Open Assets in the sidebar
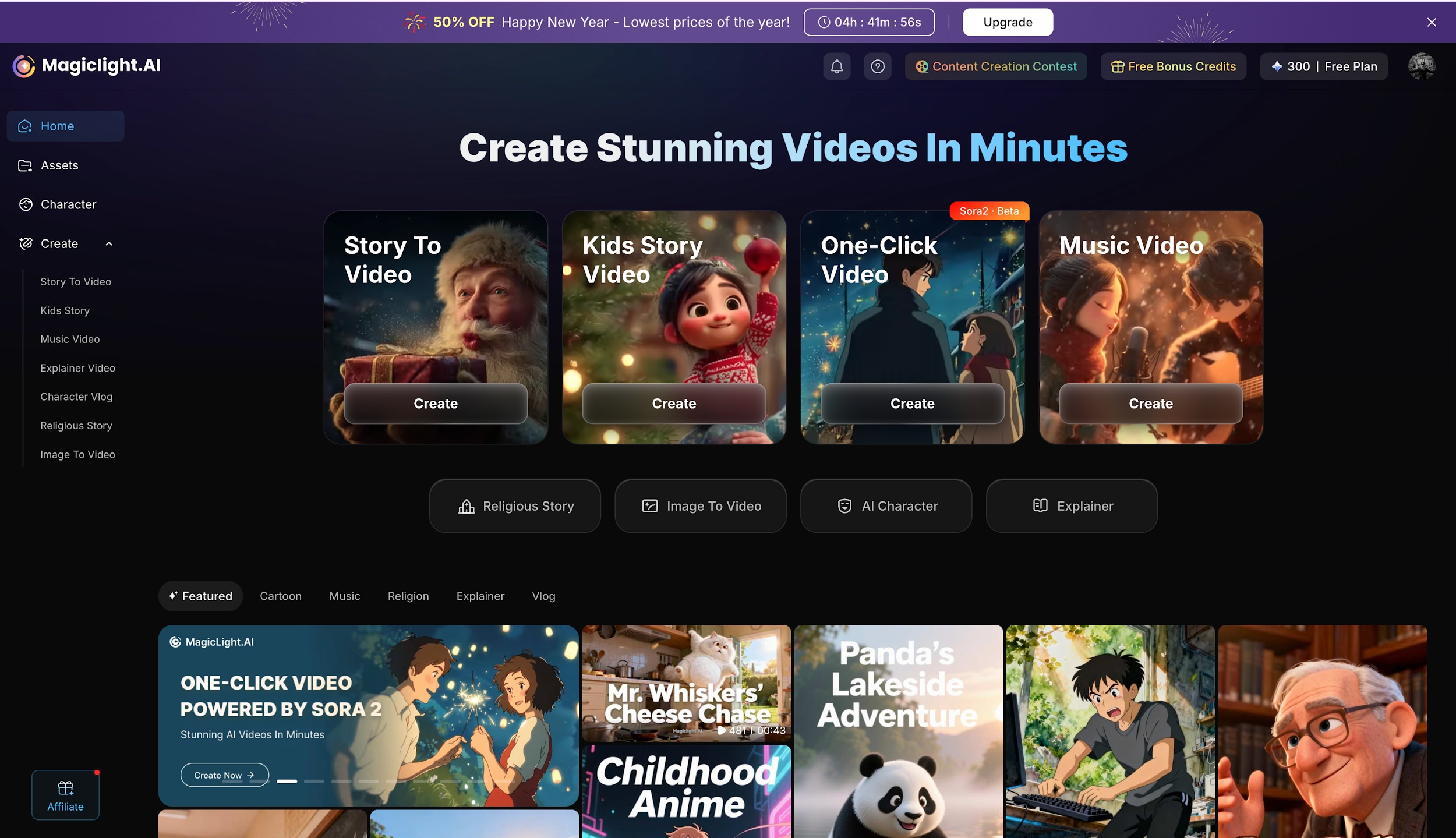The height and width of the screenshot is (838, 1456). click(x=59, y=165)
